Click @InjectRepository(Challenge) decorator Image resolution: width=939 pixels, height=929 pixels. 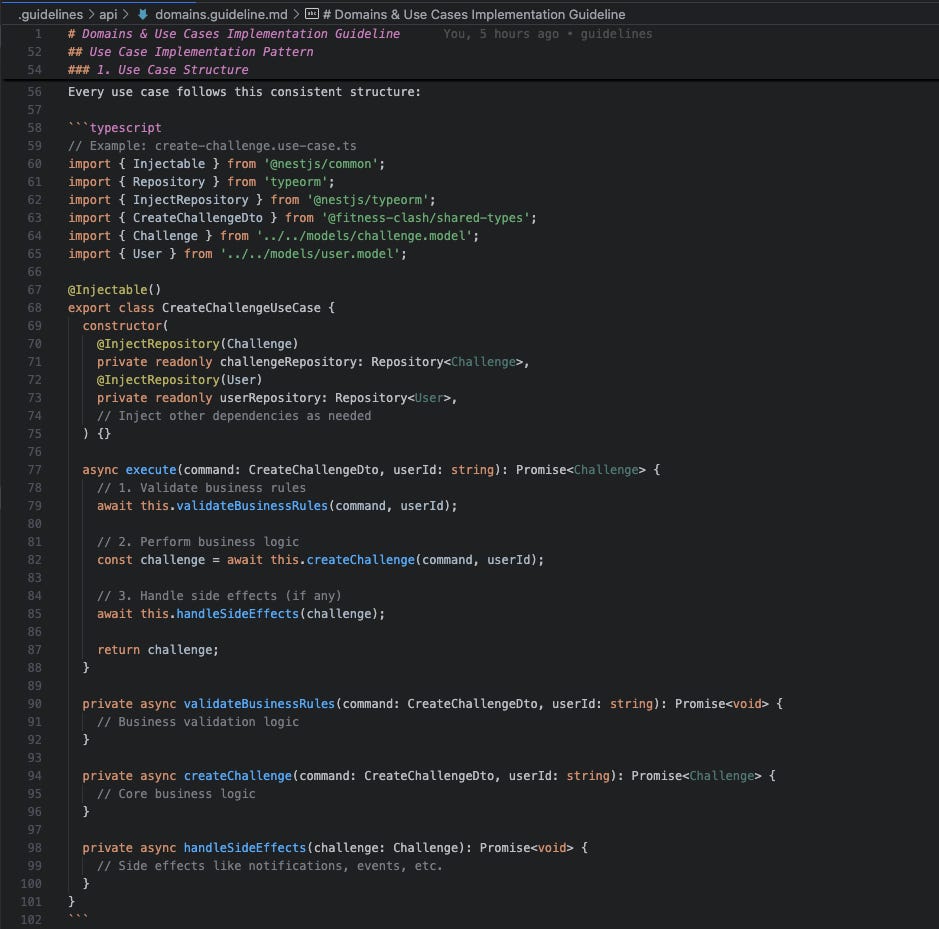[x=198, y=344]
